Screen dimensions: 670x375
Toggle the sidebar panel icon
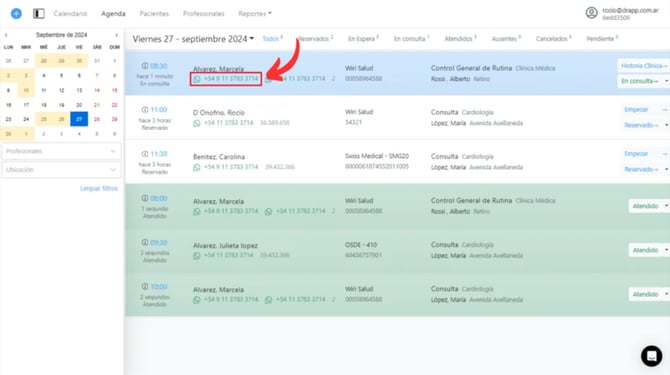point(39,14)
